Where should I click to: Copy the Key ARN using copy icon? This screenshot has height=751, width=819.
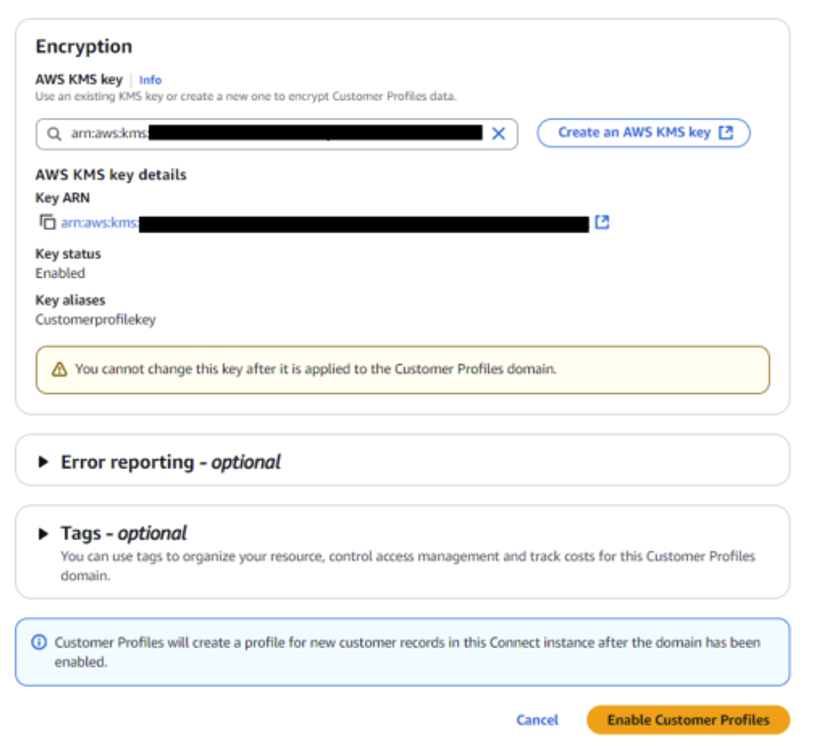coord(48,222)
